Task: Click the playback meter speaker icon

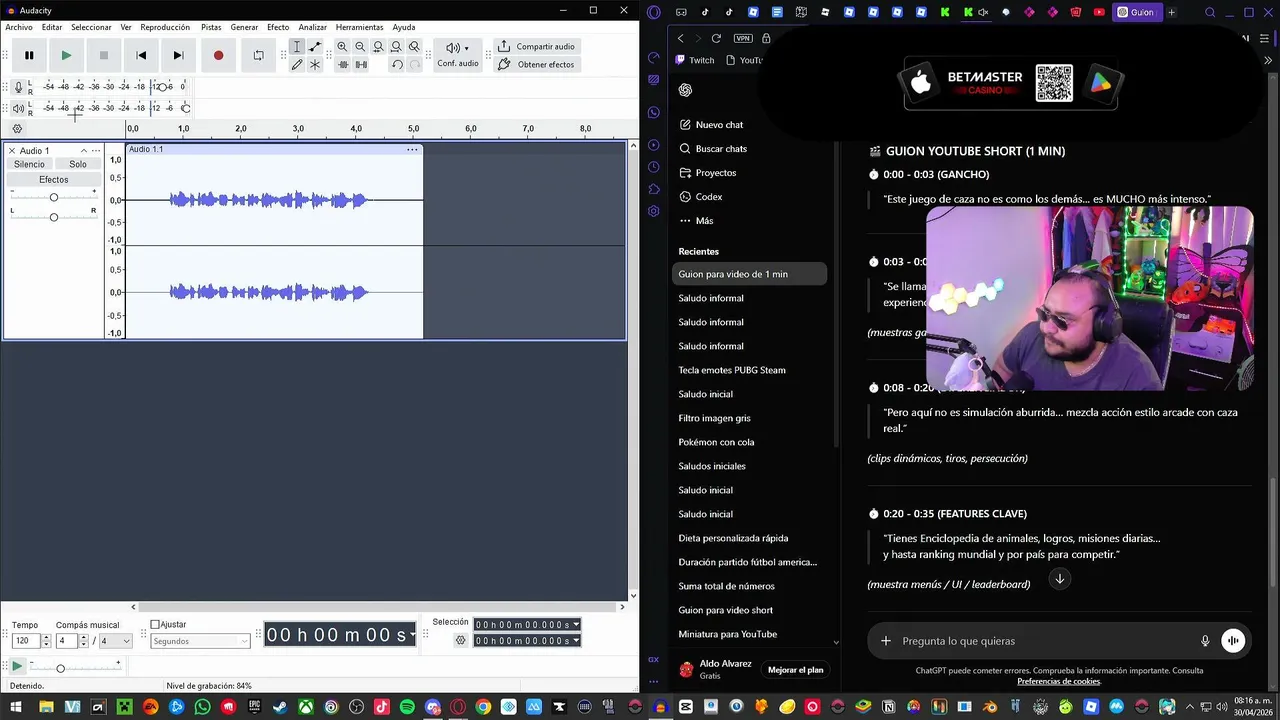Action: pyautogui.click(x=18, y=108)
